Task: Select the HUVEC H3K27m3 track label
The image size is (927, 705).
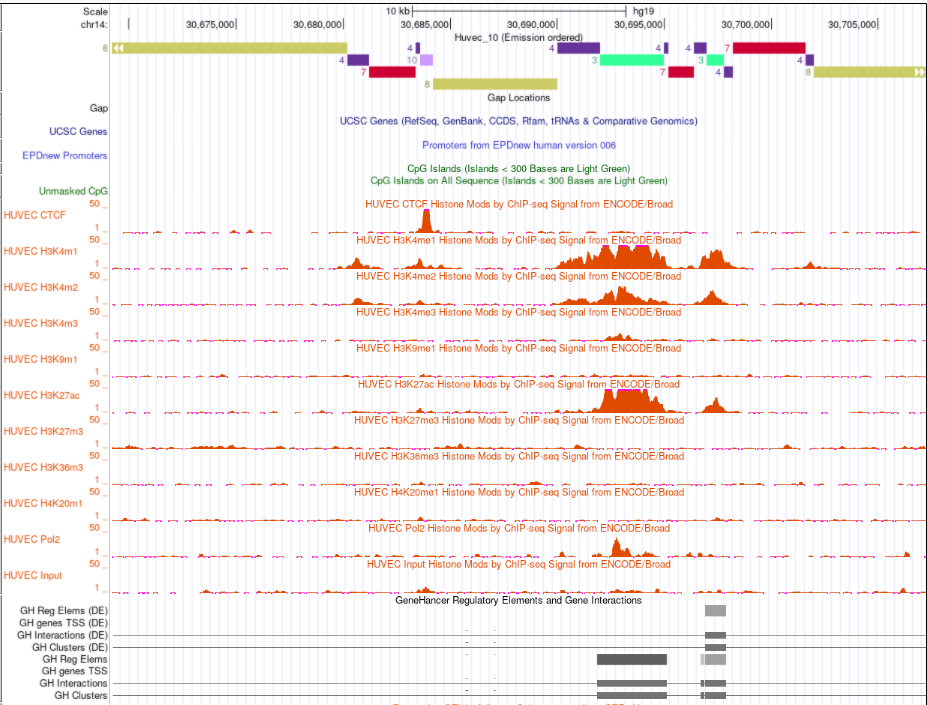Action: (x=43, y=431)
